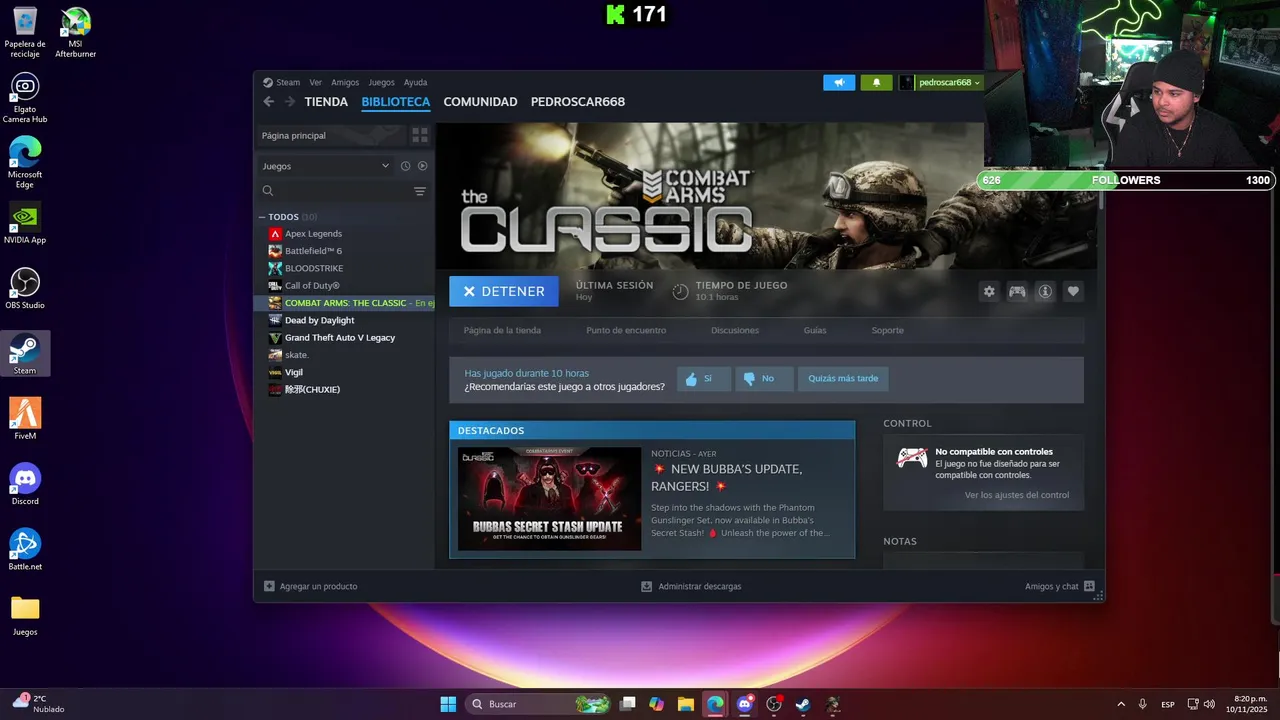This screenshot has width=1280, height=720.
Task: Show game information icon
Action: coord(1045,291)
